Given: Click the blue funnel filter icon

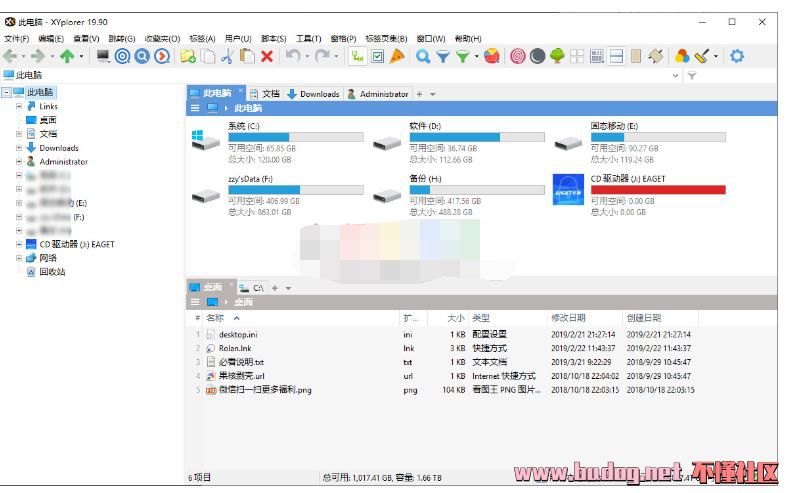Looking at the screenshot, I should pyautogui.click(x=443, y=57).
